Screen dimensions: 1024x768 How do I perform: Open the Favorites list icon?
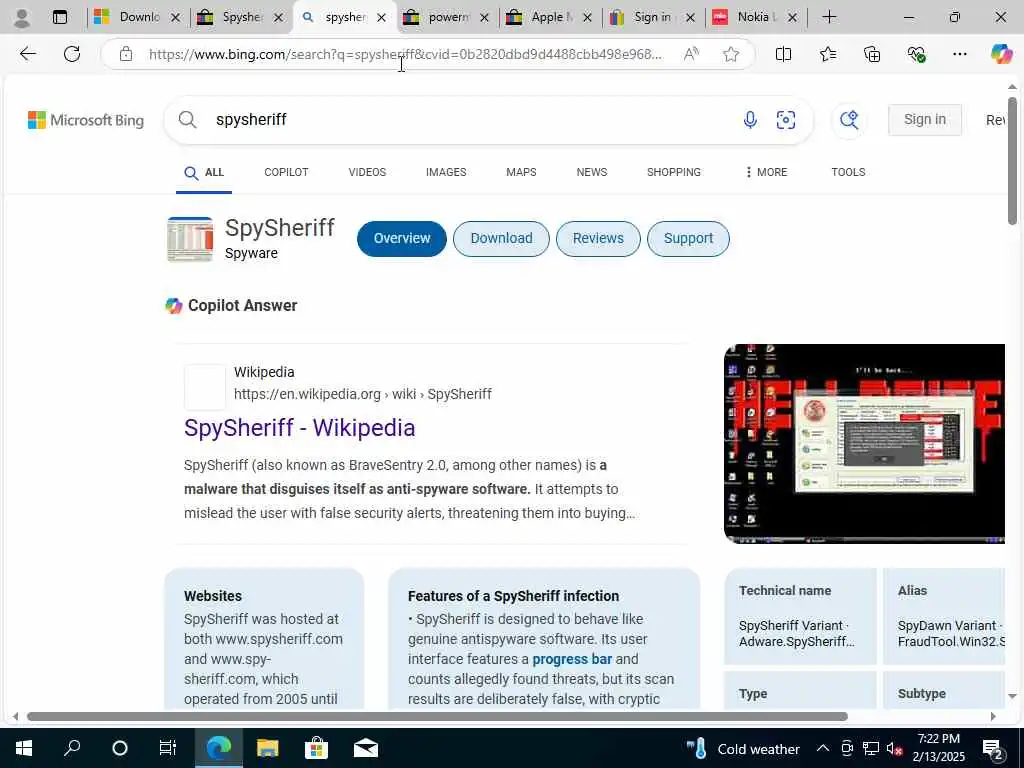point(827,54)
